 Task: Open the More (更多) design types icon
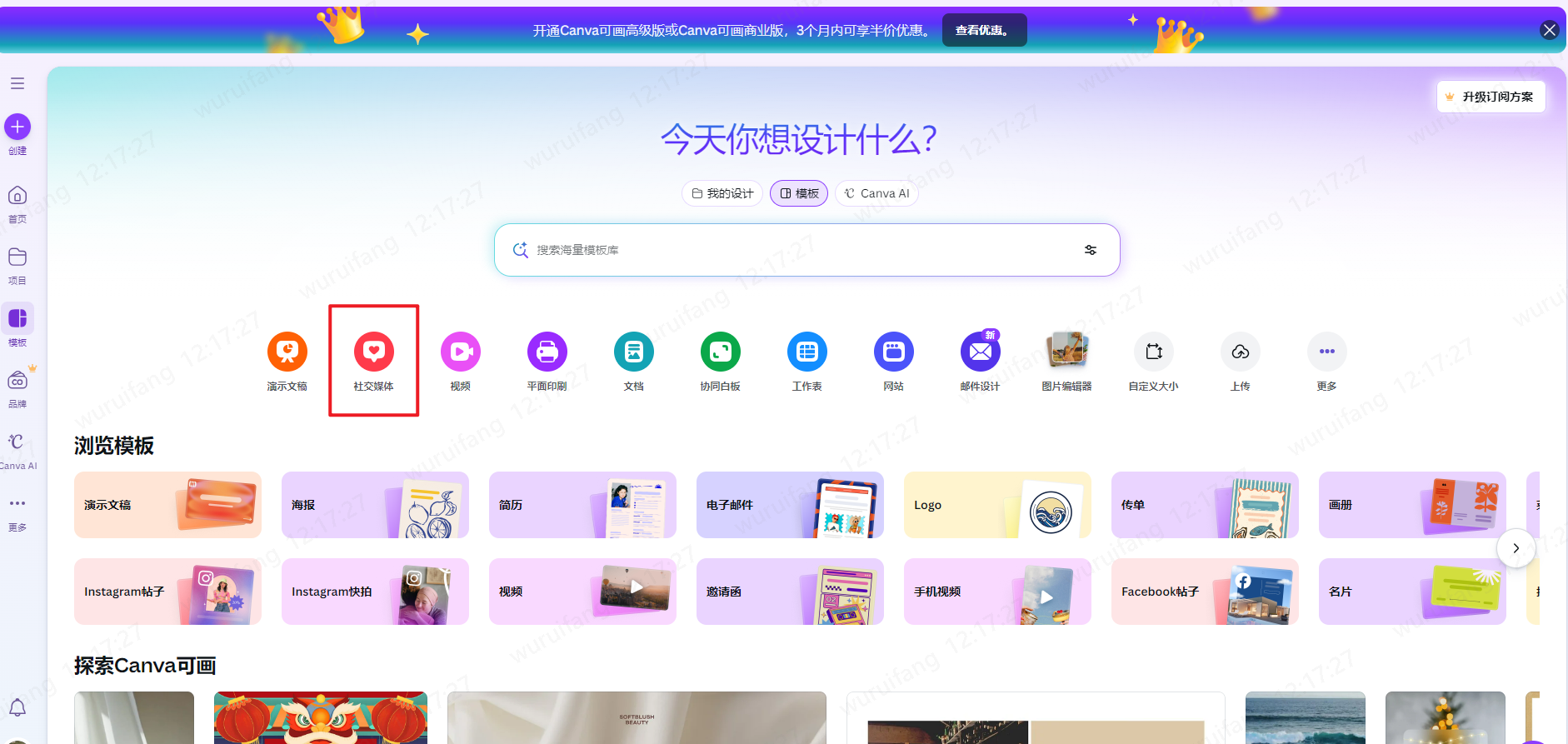1327,352
